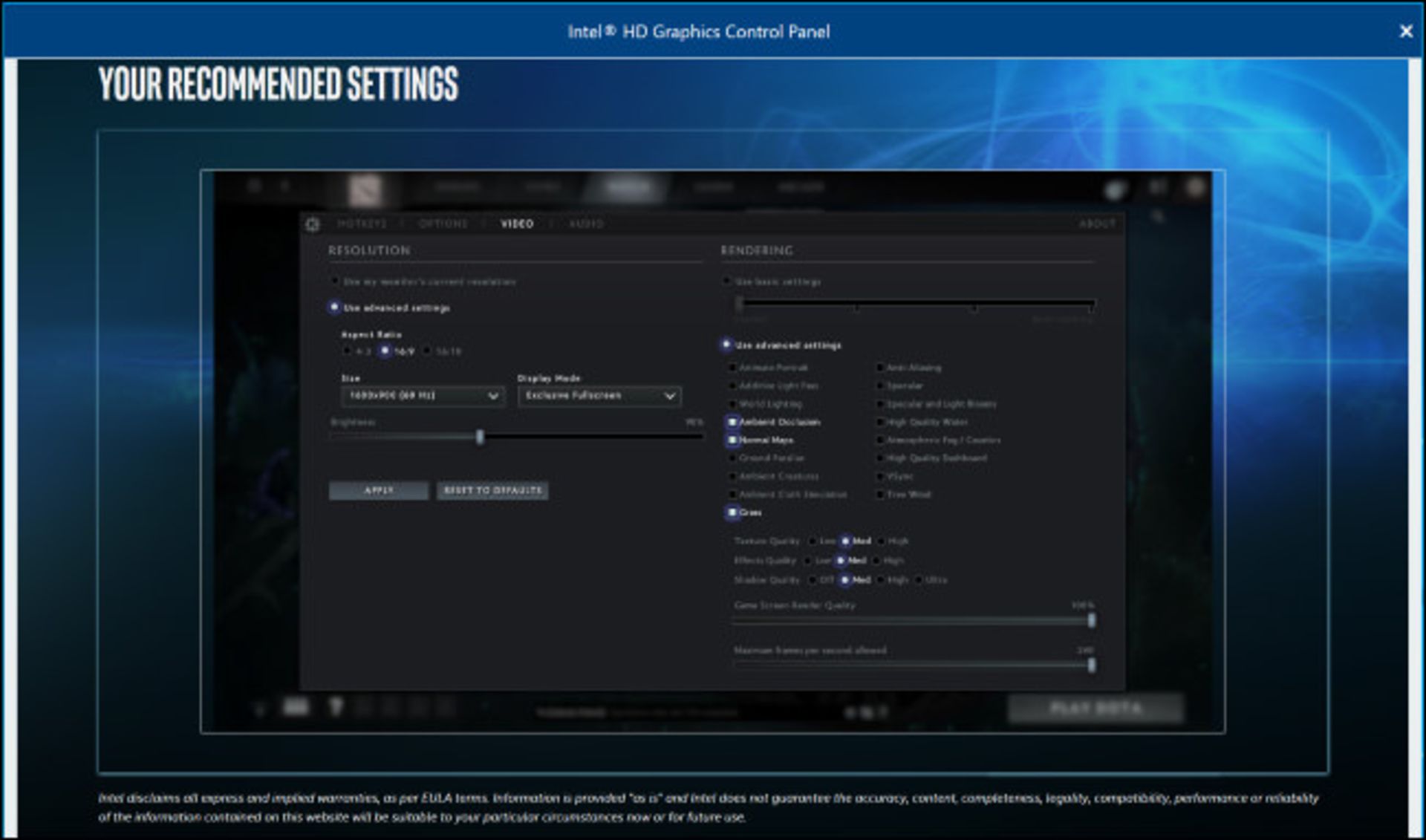
Task: Select the Video tab
Action: (x=517, y=224)
